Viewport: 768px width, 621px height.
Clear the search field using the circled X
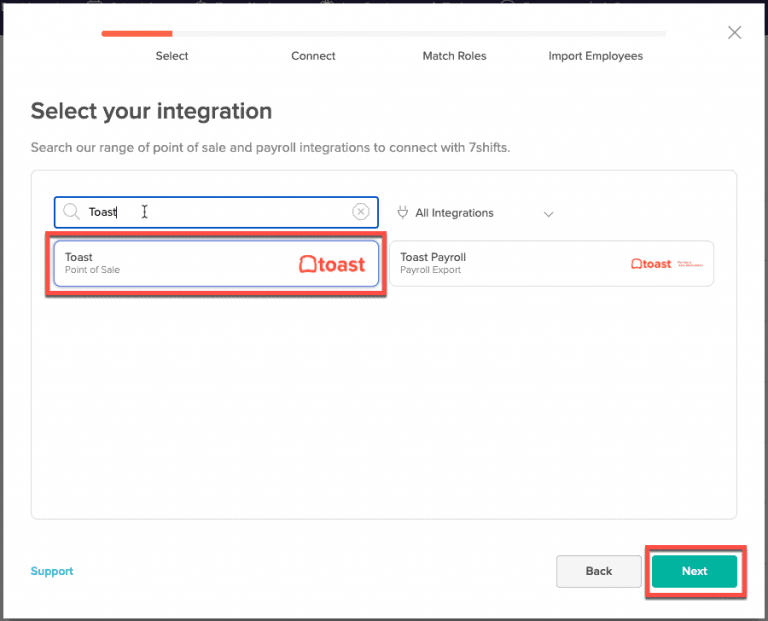point(361,212)
